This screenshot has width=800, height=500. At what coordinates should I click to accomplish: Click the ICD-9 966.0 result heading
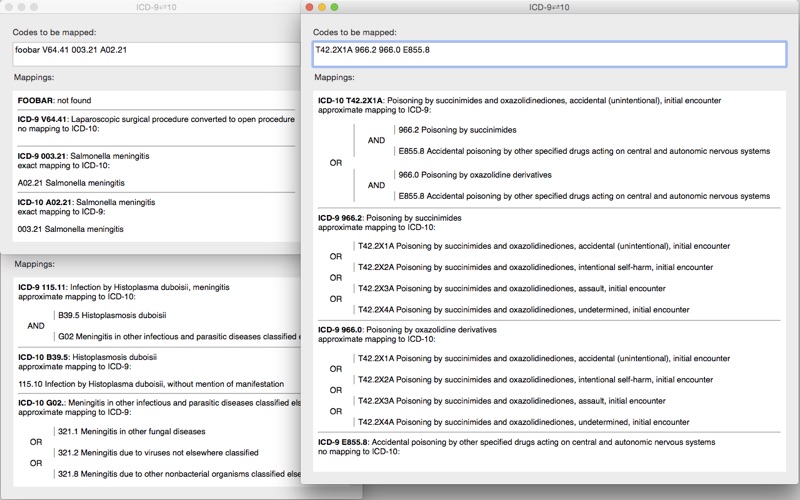coord(407,330)
